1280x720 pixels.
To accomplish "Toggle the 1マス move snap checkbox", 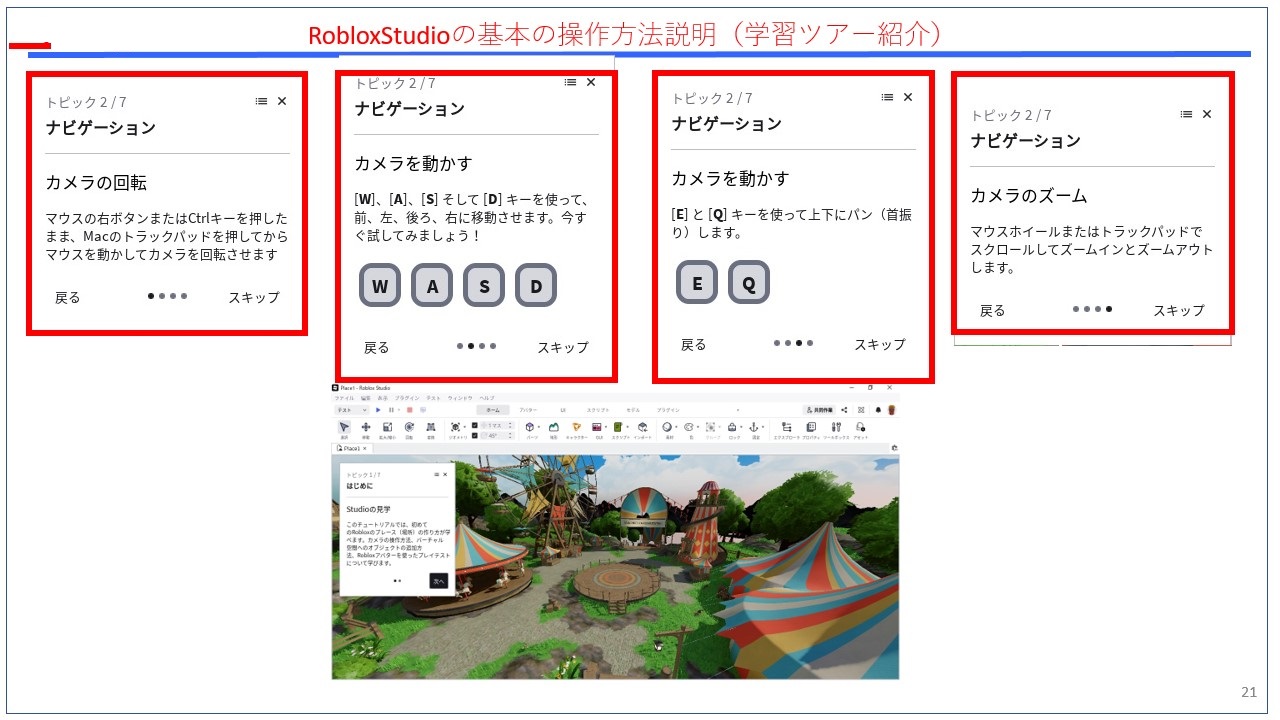I will coord(475,425).
